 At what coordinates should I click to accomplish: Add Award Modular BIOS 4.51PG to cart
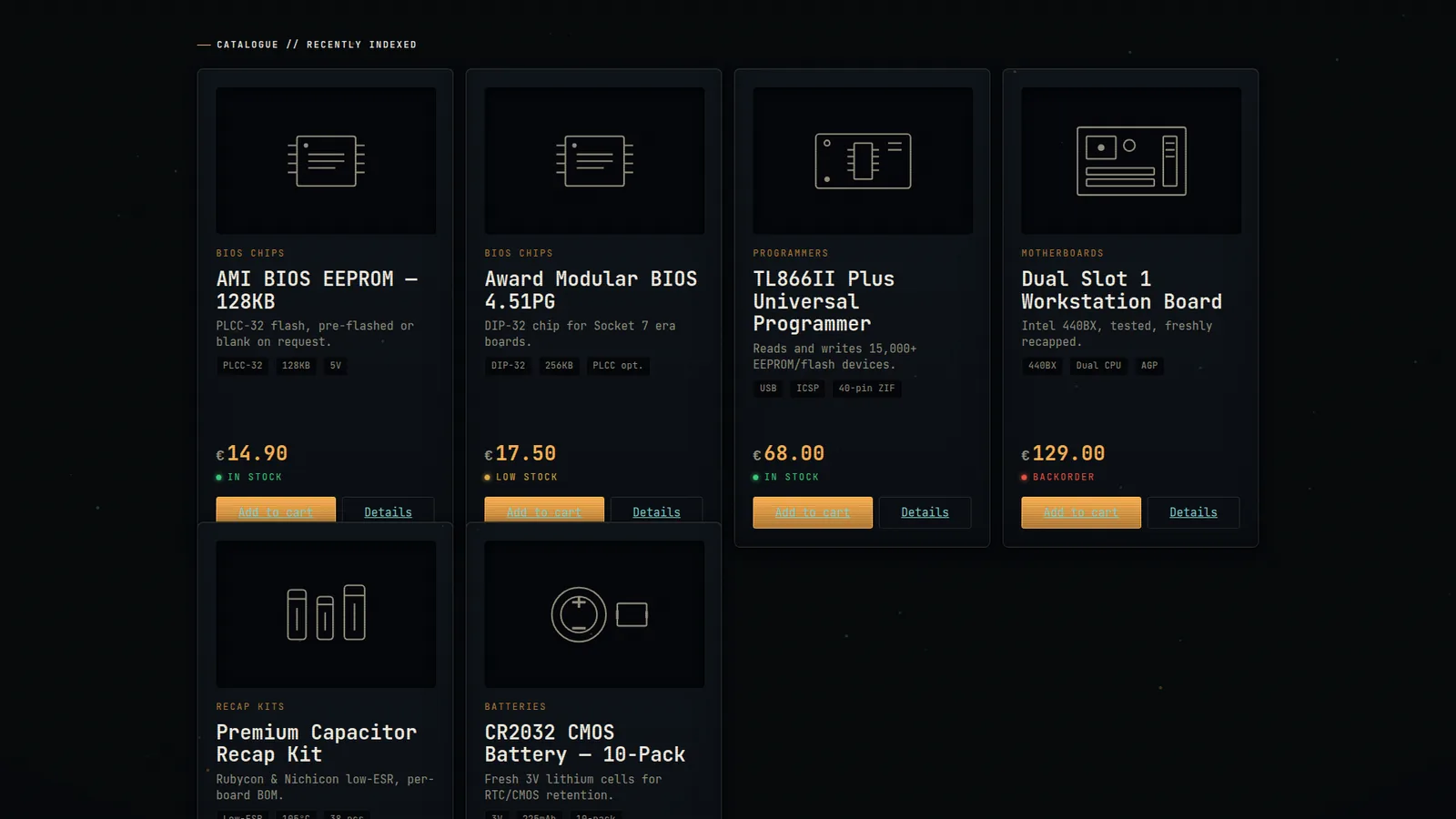544,511
